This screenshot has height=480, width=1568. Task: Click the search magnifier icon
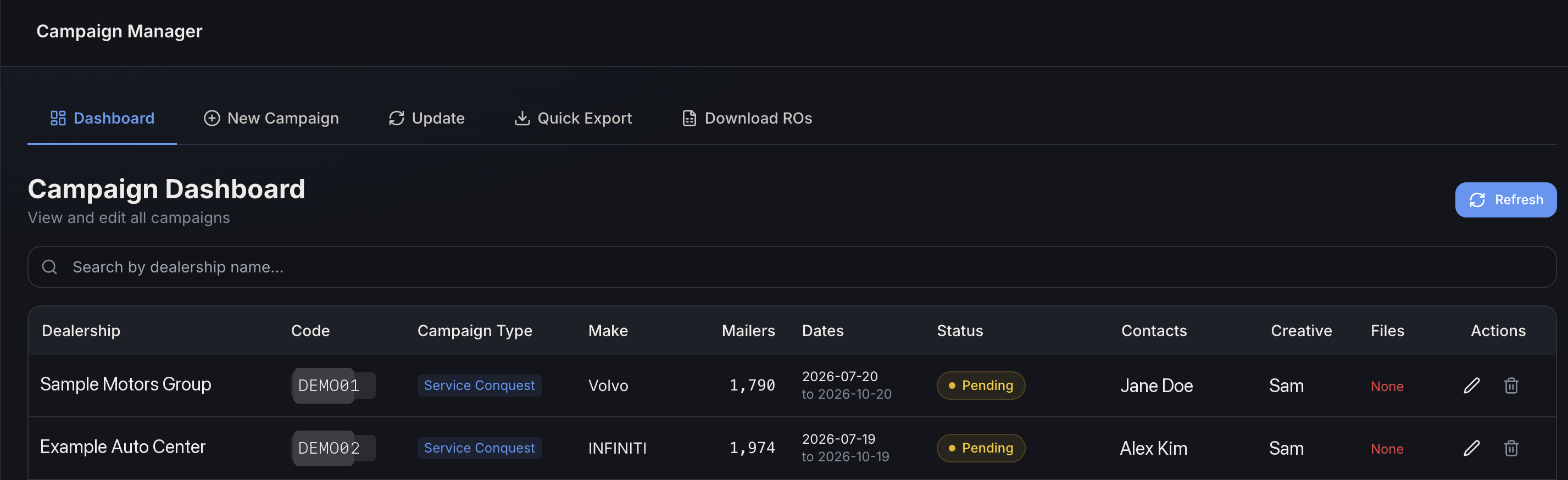tap(49, 267)
